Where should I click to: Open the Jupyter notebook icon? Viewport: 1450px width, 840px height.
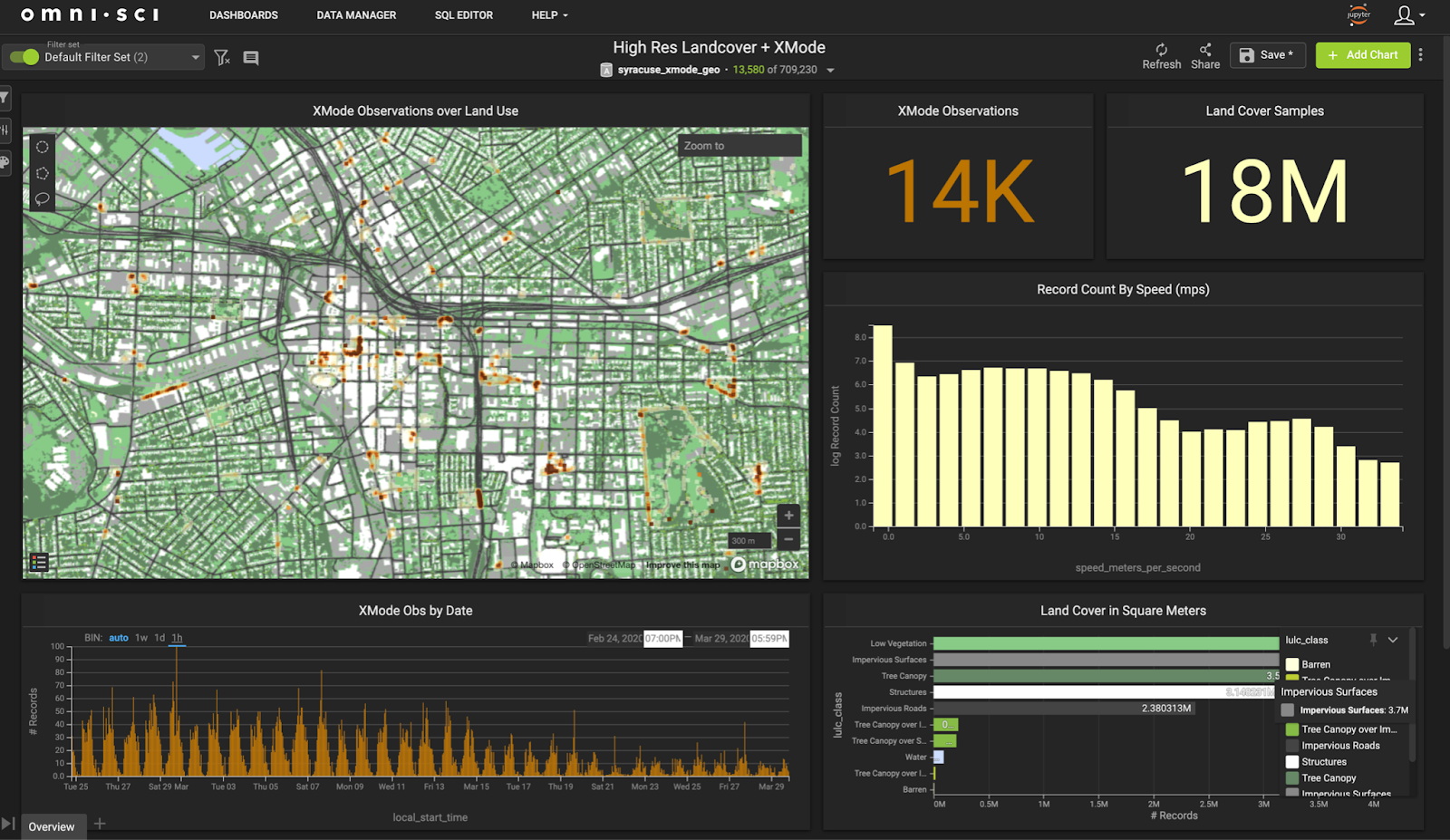[1358, 14]
